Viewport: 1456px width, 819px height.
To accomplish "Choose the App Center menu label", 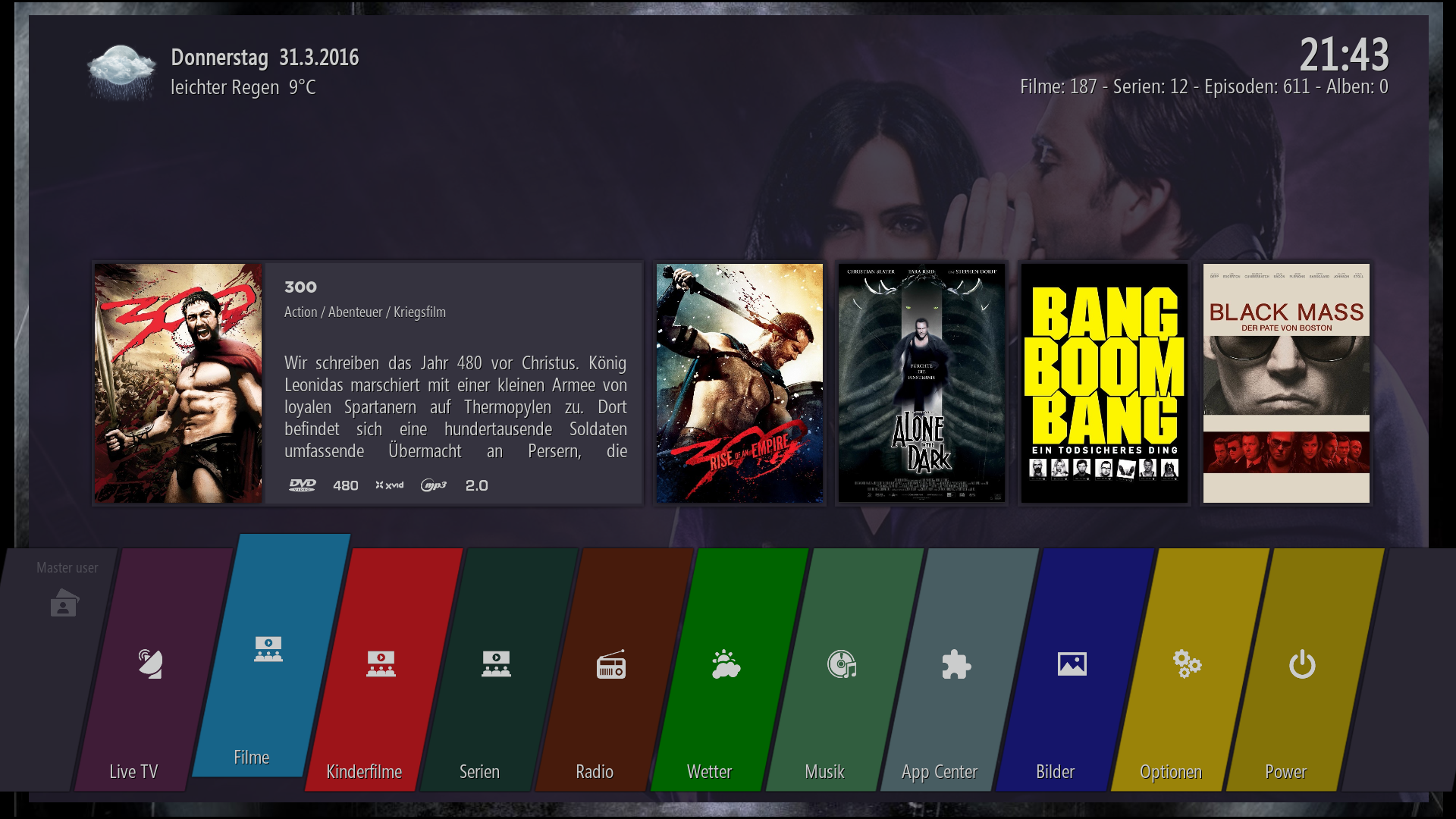I will tap(940, 772).
